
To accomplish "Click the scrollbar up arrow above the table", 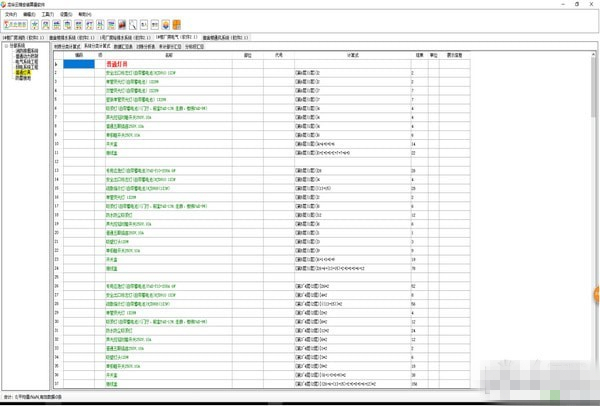I will [593, 55].
